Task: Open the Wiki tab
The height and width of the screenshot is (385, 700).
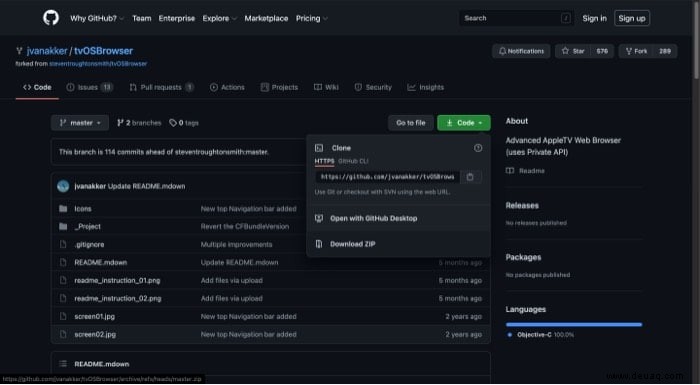Action: (326, 87)
